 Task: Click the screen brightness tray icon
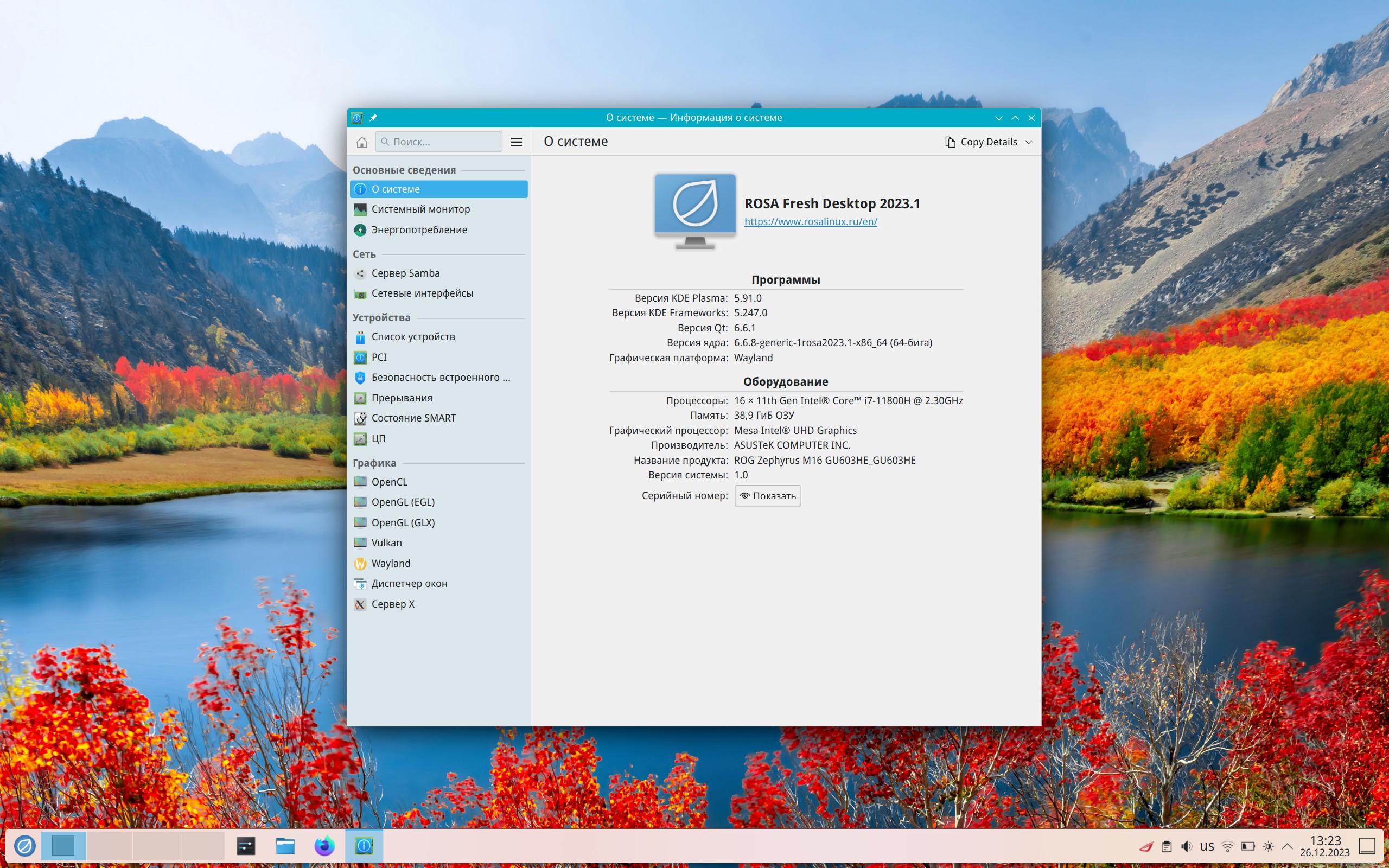coord(1268,846)
